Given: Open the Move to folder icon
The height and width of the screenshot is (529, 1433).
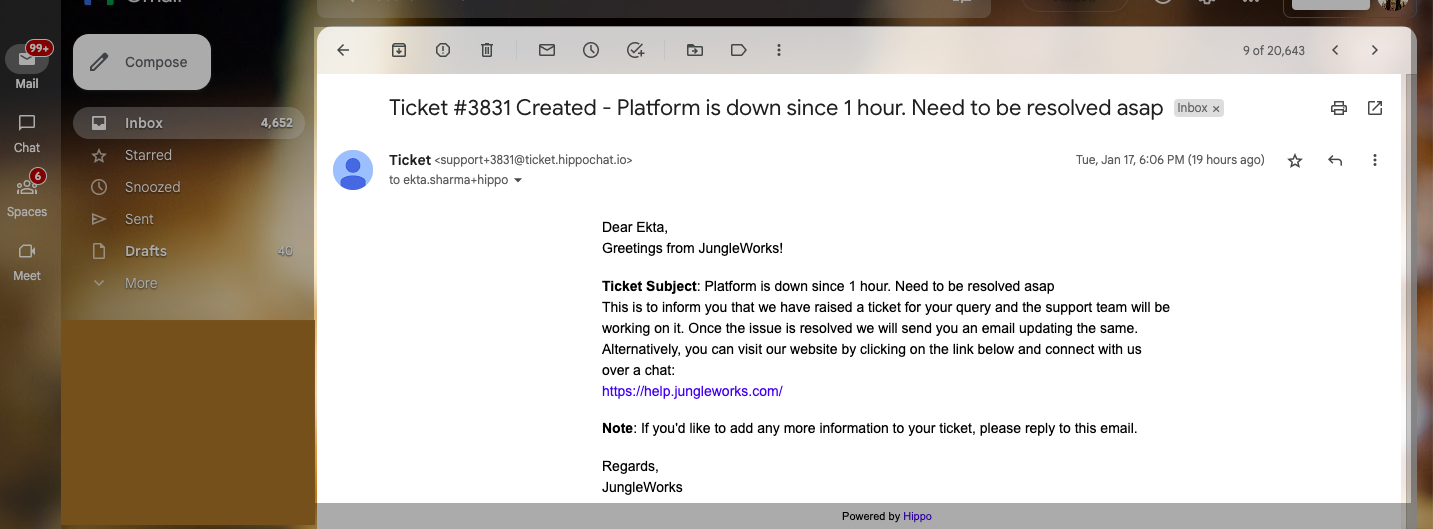Looking at the screenshot, I should (x=695, y=50).
